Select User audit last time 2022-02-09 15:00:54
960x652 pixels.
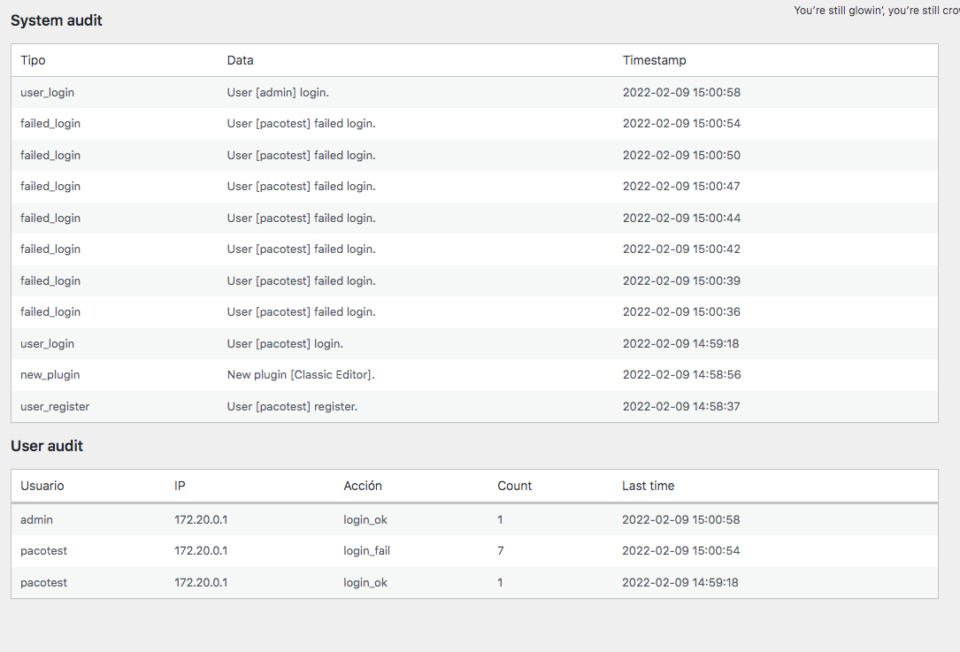[681, 551]
